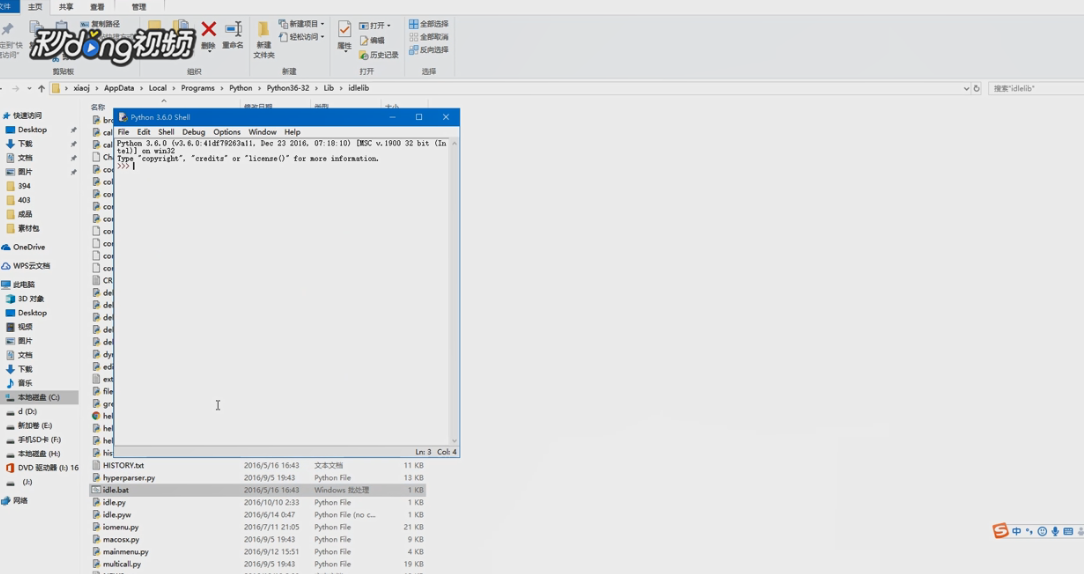
Task: Open the Edit menu in IDLE shell
Action: [143, 132]
